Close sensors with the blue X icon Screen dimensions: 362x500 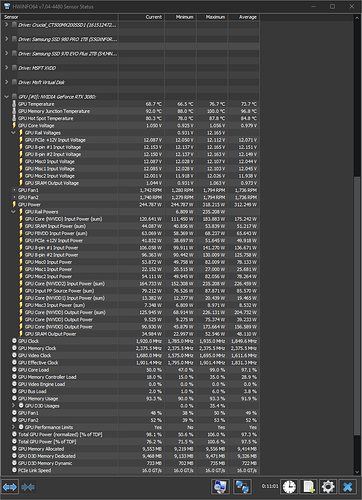(348, 487)
